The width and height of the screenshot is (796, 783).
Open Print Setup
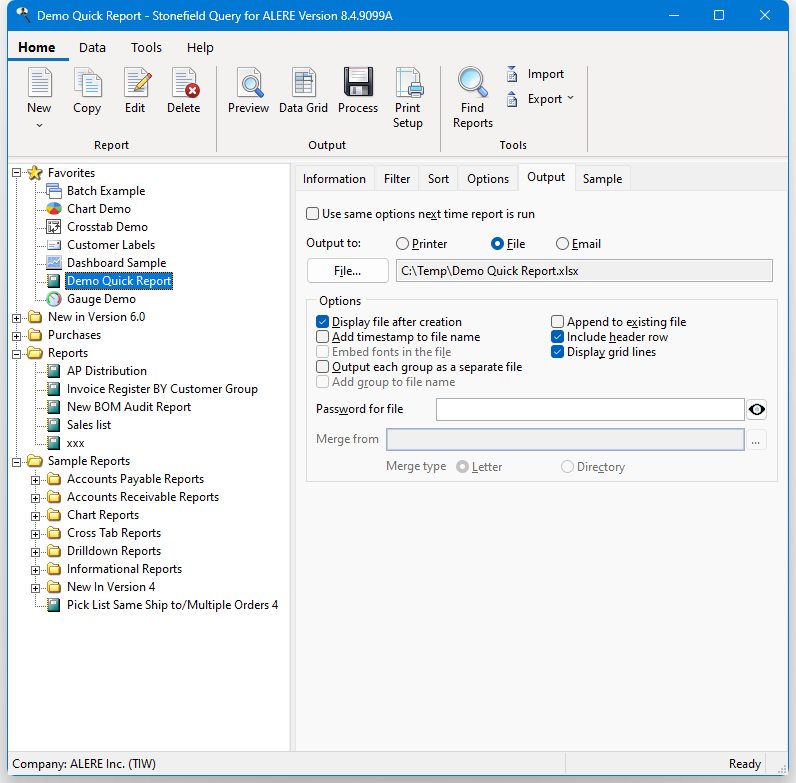[408, 97]
